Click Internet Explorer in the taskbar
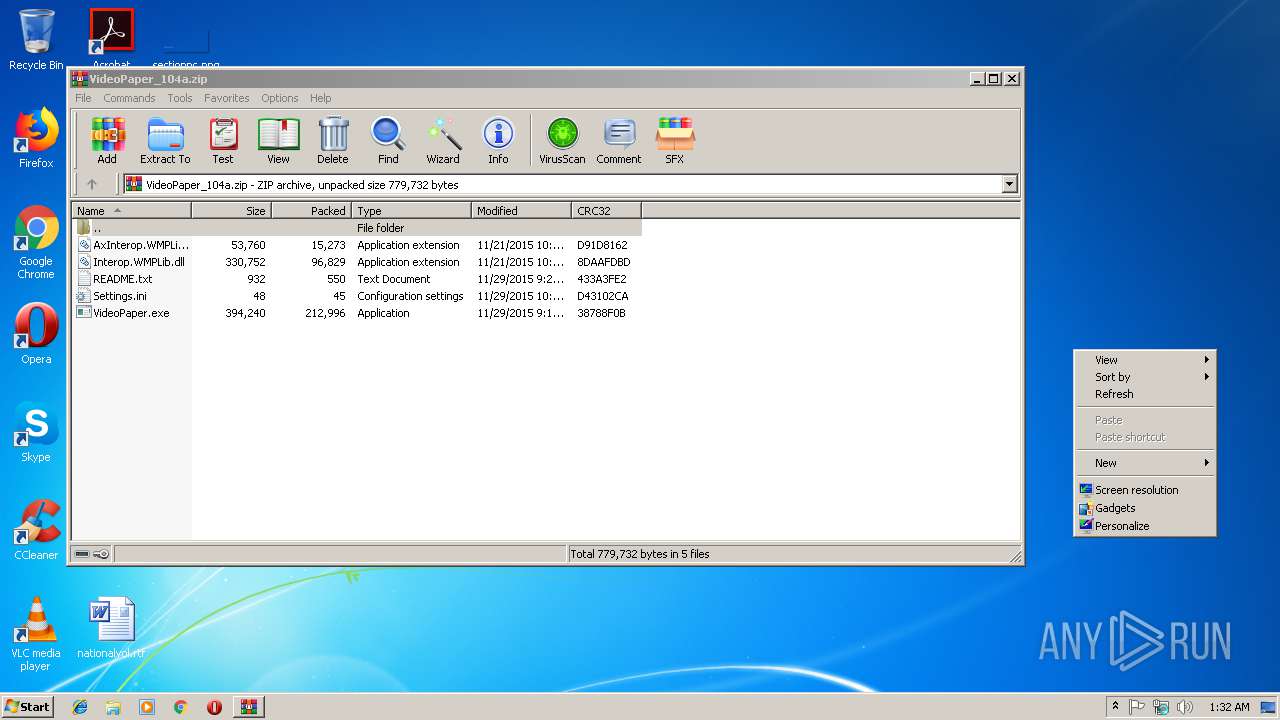Viewport: 1280px width, 720px height. point(80,707)
